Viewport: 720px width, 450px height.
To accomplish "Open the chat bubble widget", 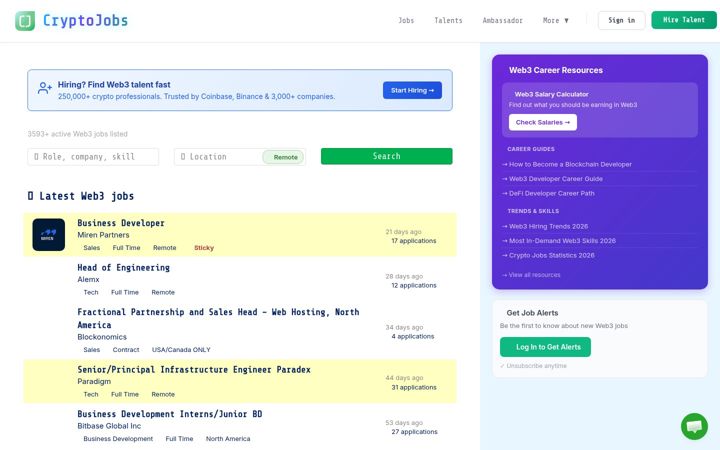I will point(694,426).
